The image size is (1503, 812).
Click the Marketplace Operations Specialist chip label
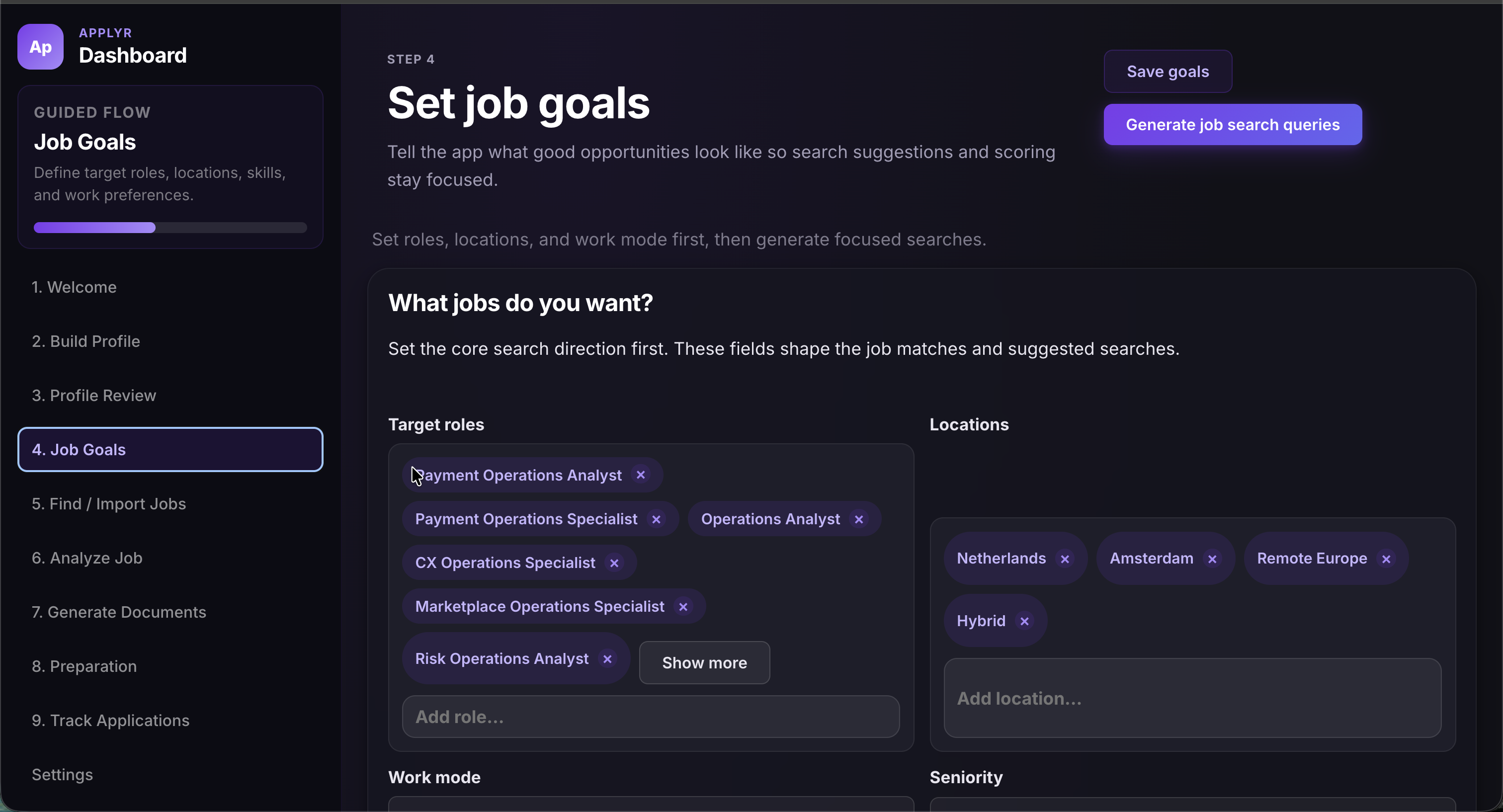click(540, 607)
